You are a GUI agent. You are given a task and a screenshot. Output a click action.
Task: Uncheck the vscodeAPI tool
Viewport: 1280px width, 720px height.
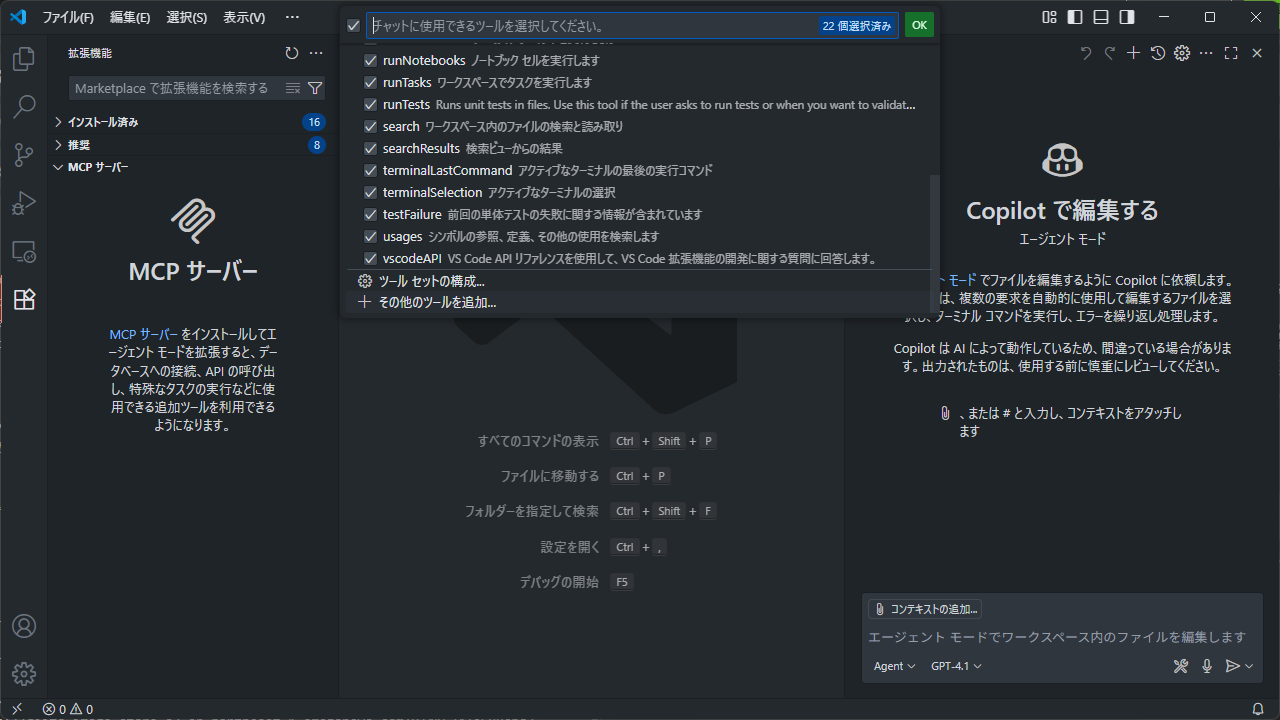371,258
